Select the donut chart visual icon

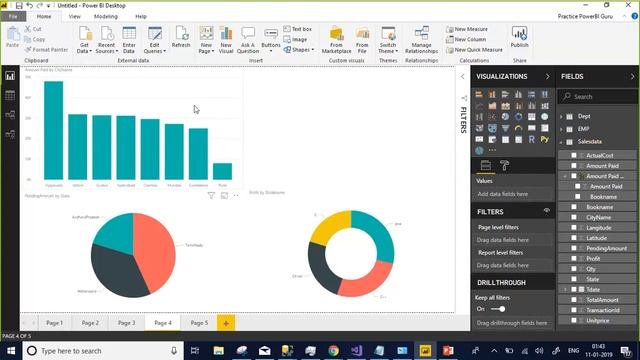(518, 117)
